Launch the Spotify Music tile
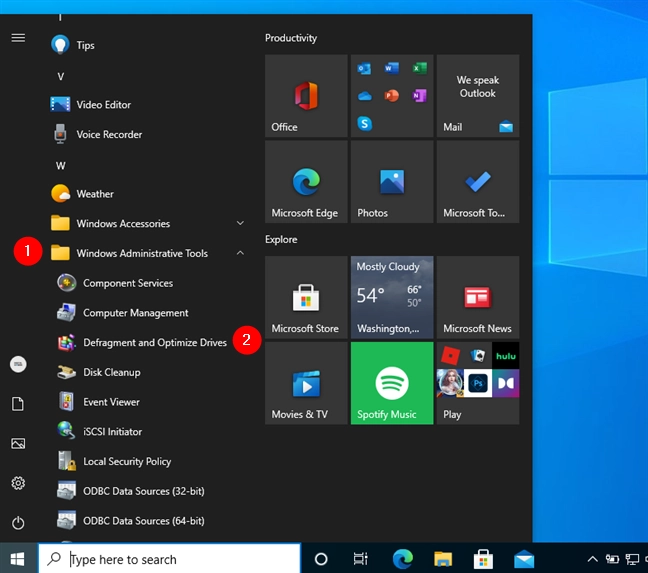The image size is (648, 573). (x=392, y=383)
